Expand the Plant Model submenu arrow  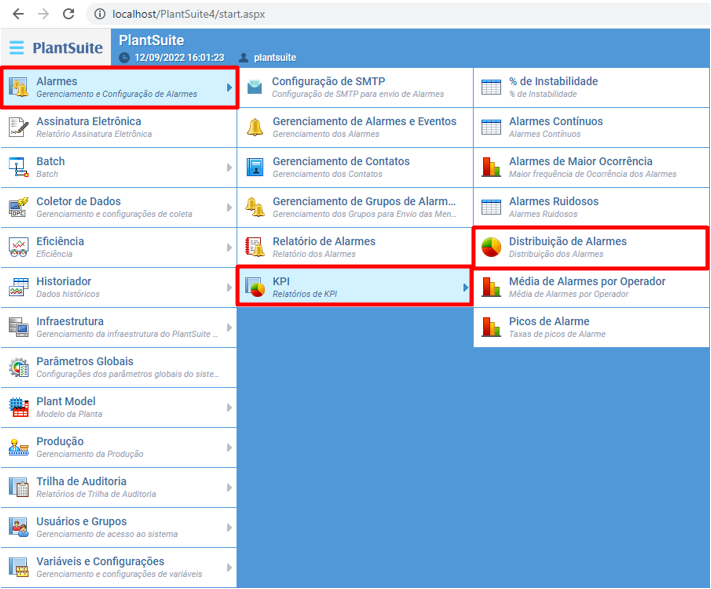click(229, 408)
